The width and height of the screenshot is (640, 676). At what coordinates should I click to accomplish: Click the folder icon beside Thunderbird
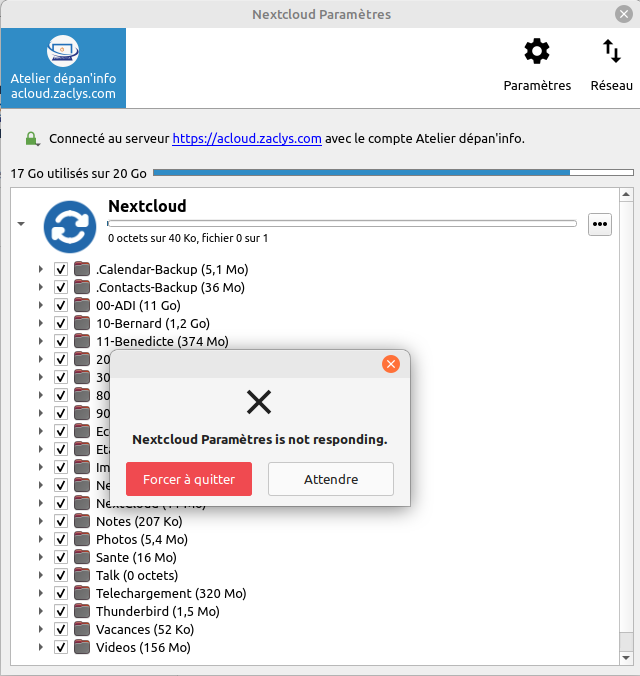click(x=82, y=611)
